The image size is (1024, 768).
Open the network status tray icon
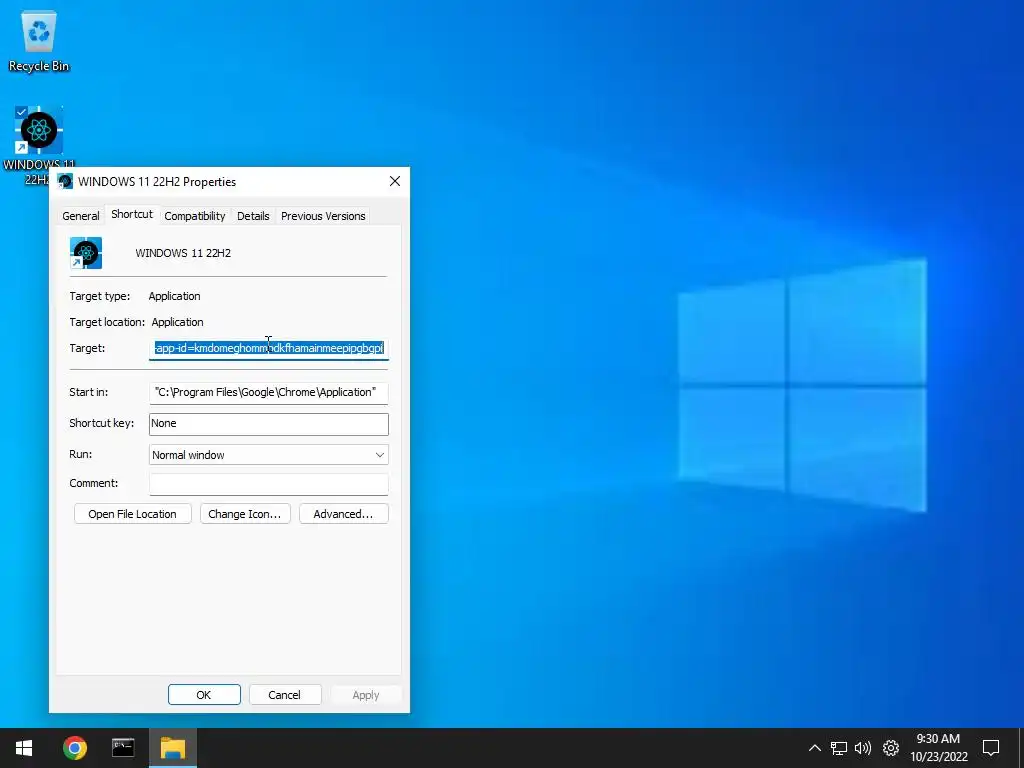pyautogui.click(x=839, y=748)
